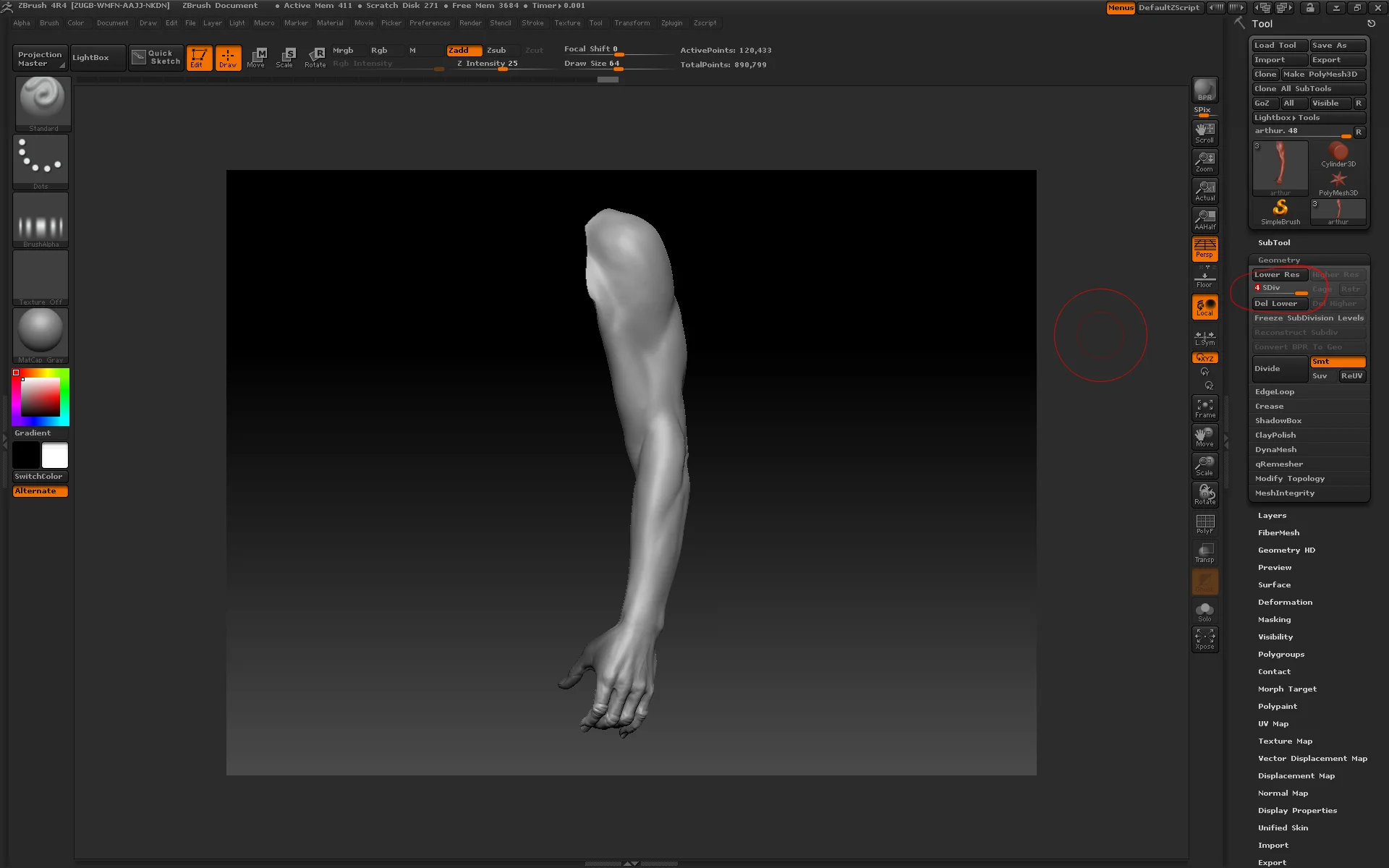The height and width of the screenshot is (868, 1389).
Task: Click the BPR render icon
Action: click(1205, 90)
